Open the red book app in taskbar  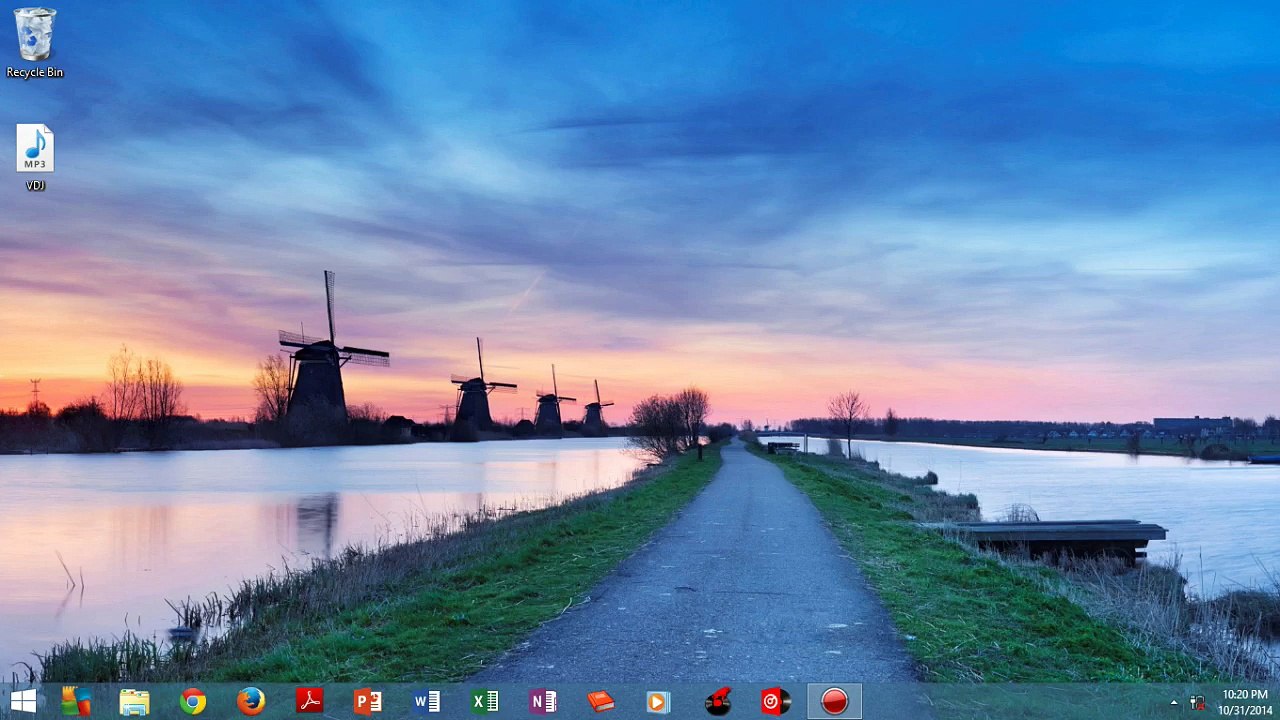600,702
